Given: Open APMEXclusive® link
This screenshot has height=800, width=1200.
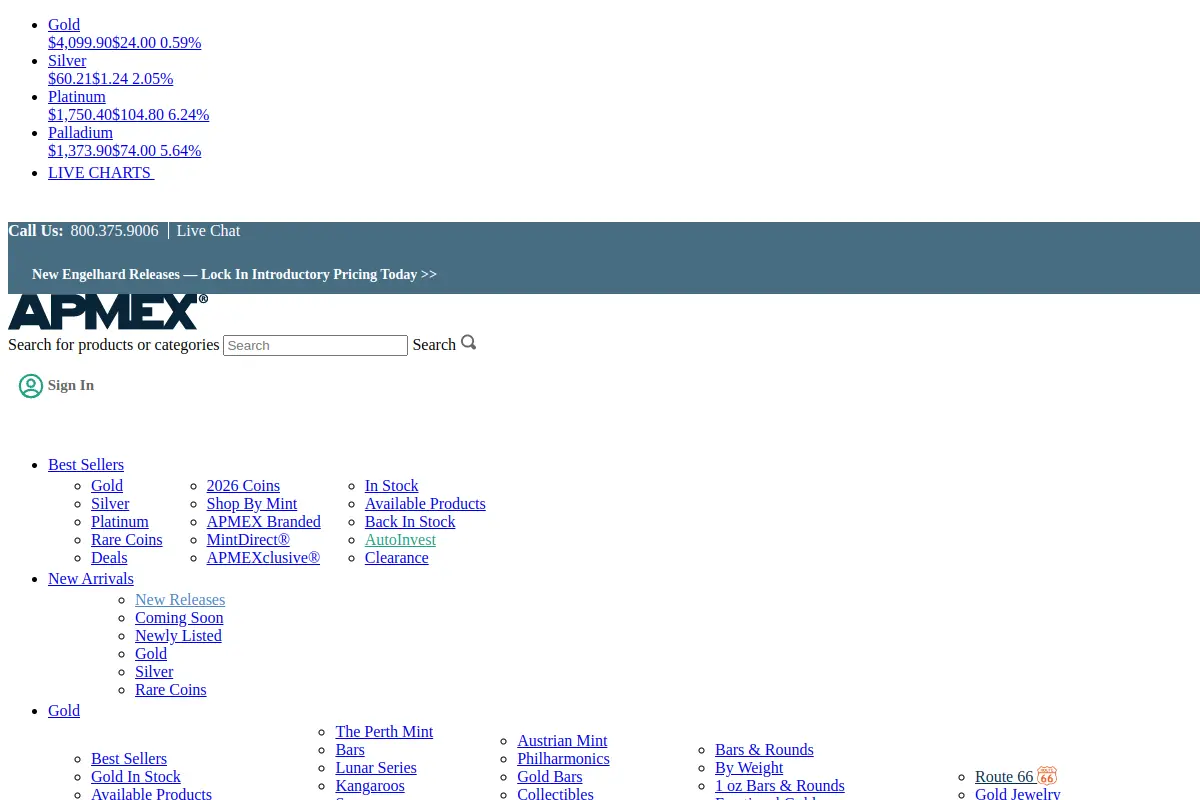Looking at the screenshot, I should [263, 558].
